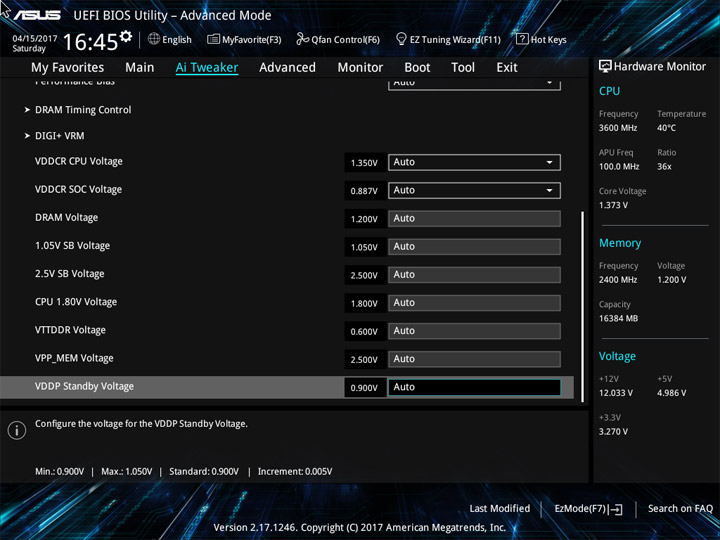Click the 1.350V current value box
Image resolution: width=720 pixels, height=540 pixels.
(x=365, y=163)
